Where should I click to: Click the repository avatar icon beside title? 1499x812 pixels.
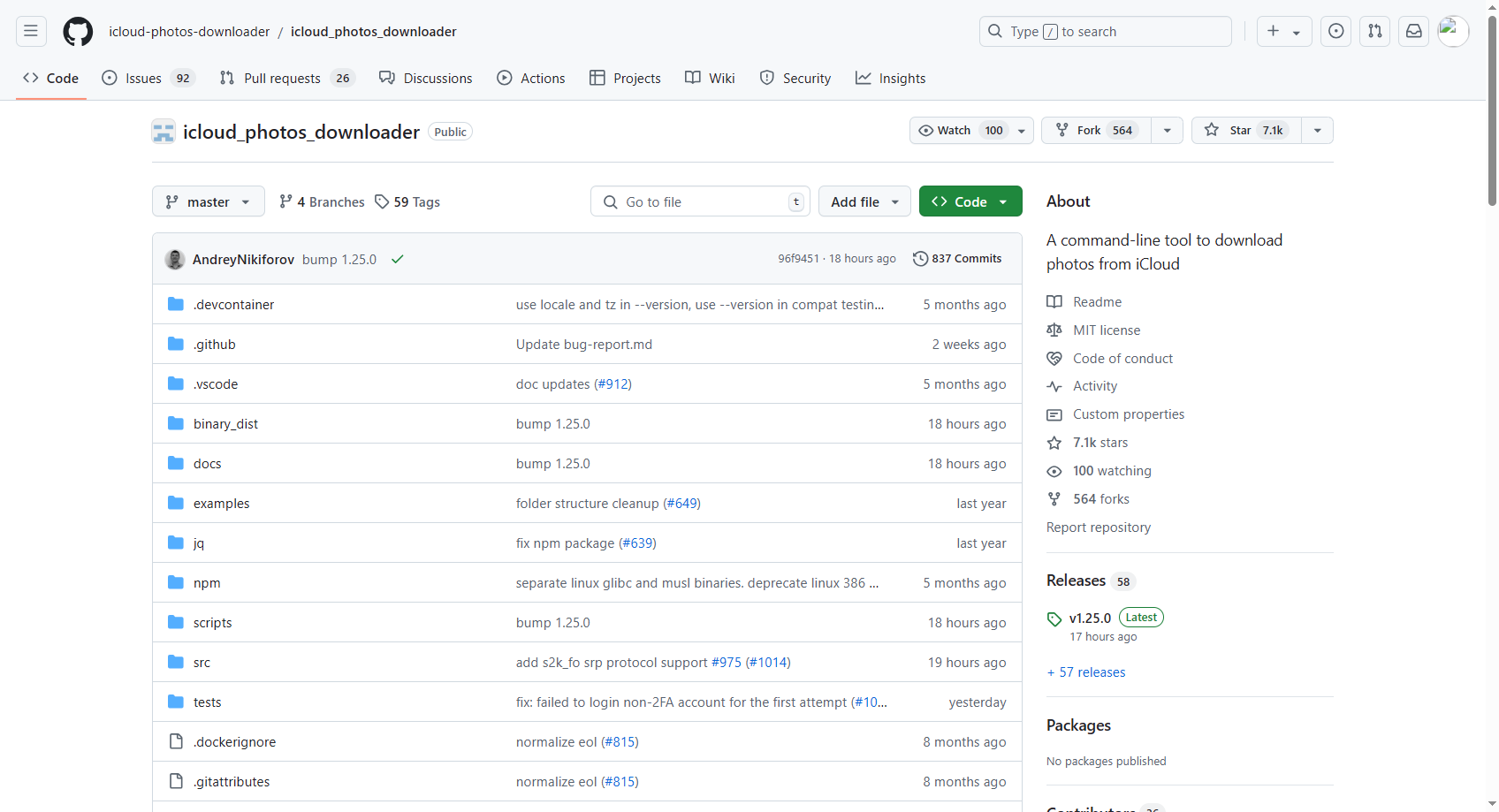pyautogui.click(x=164, y=132)
